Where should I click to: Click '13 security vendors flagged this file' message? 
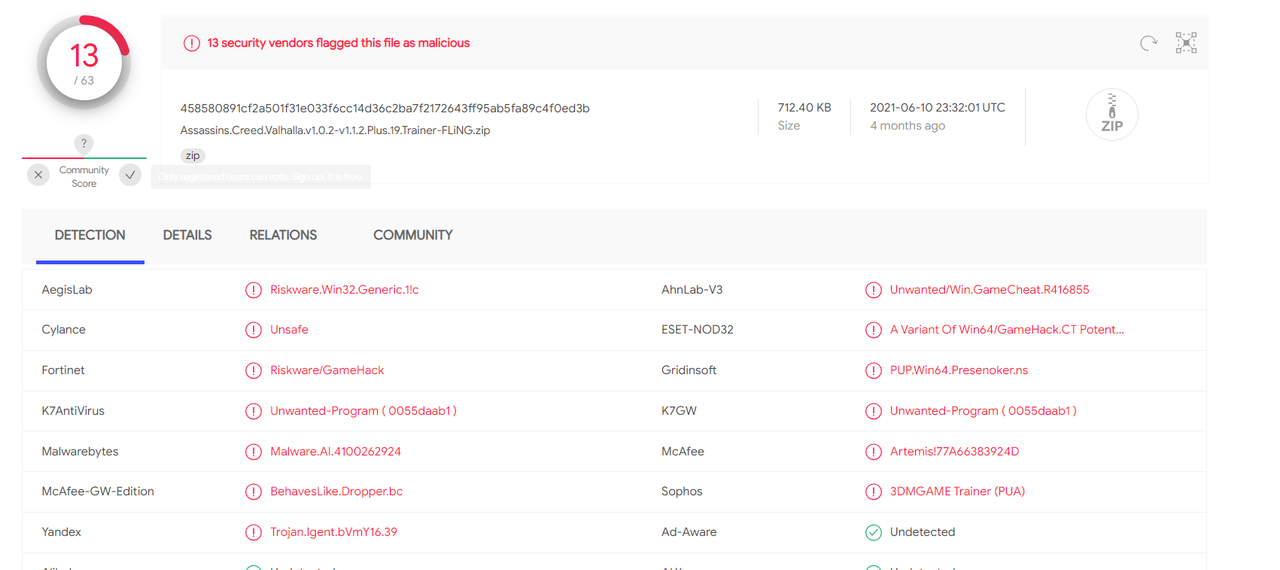click(338, 43)
